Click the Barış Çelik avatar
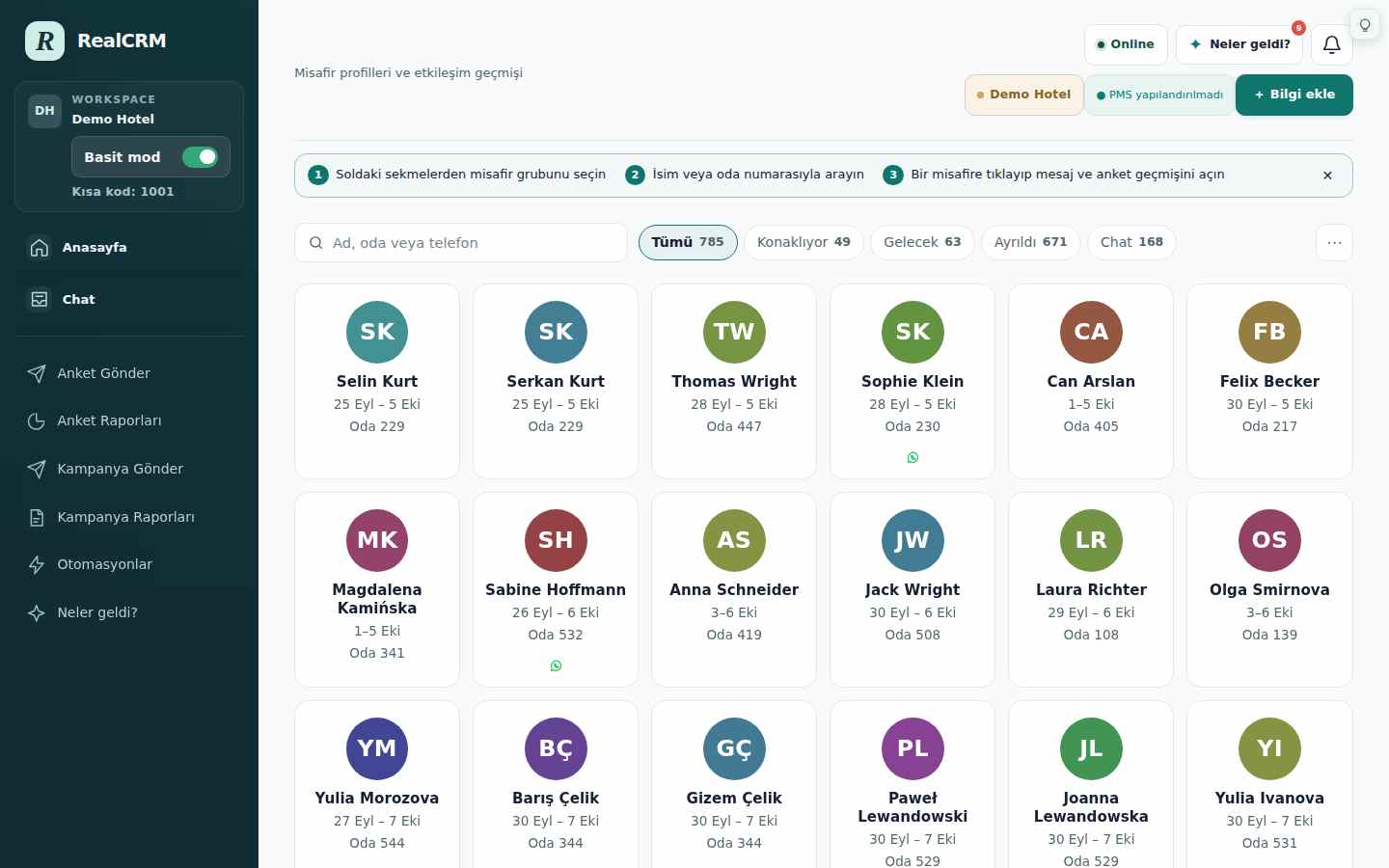Screen dimensions: 1389x868 pos(556,748)
